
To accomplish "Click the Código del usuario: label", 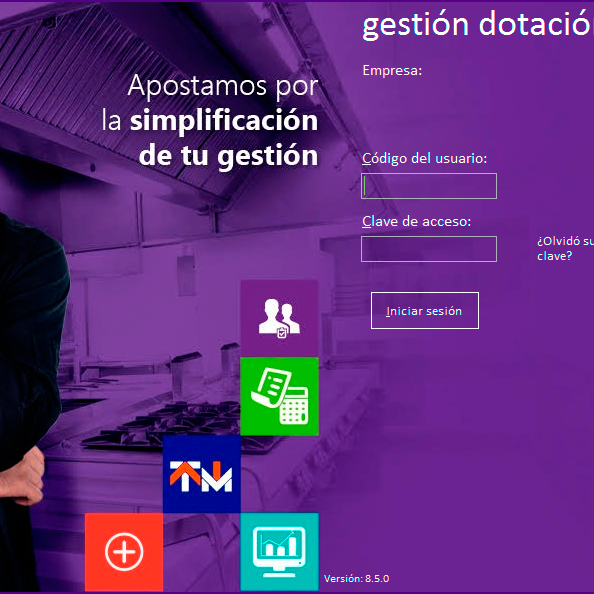I will 424,158.
